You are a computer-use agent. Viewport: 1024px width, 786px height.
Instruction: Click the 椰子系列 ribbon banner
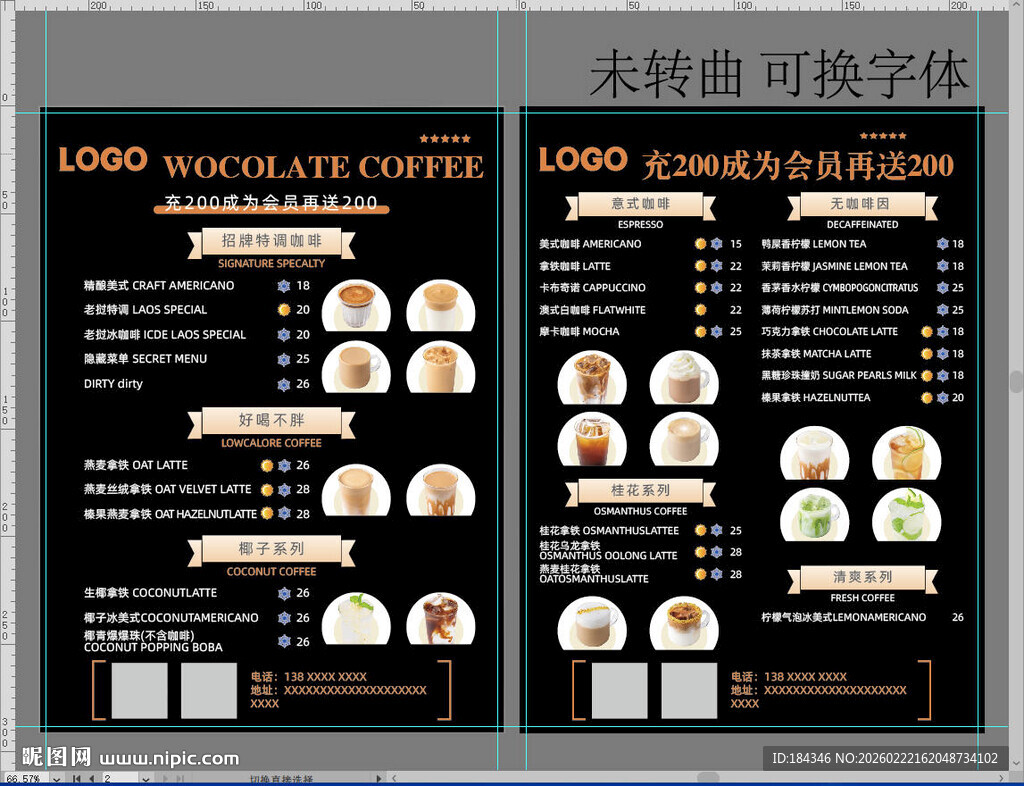click(x=271, y=550)
